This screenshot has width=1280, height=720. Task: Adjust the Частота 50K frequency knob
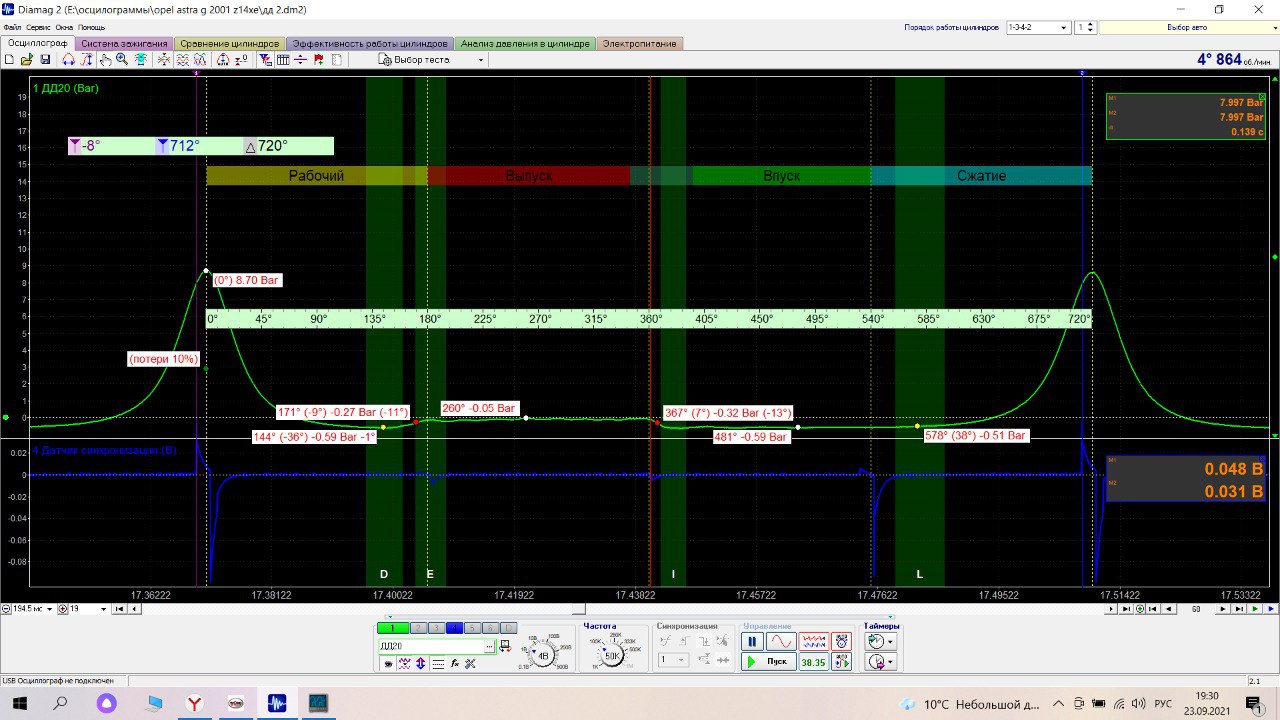(x=612, y=655)
